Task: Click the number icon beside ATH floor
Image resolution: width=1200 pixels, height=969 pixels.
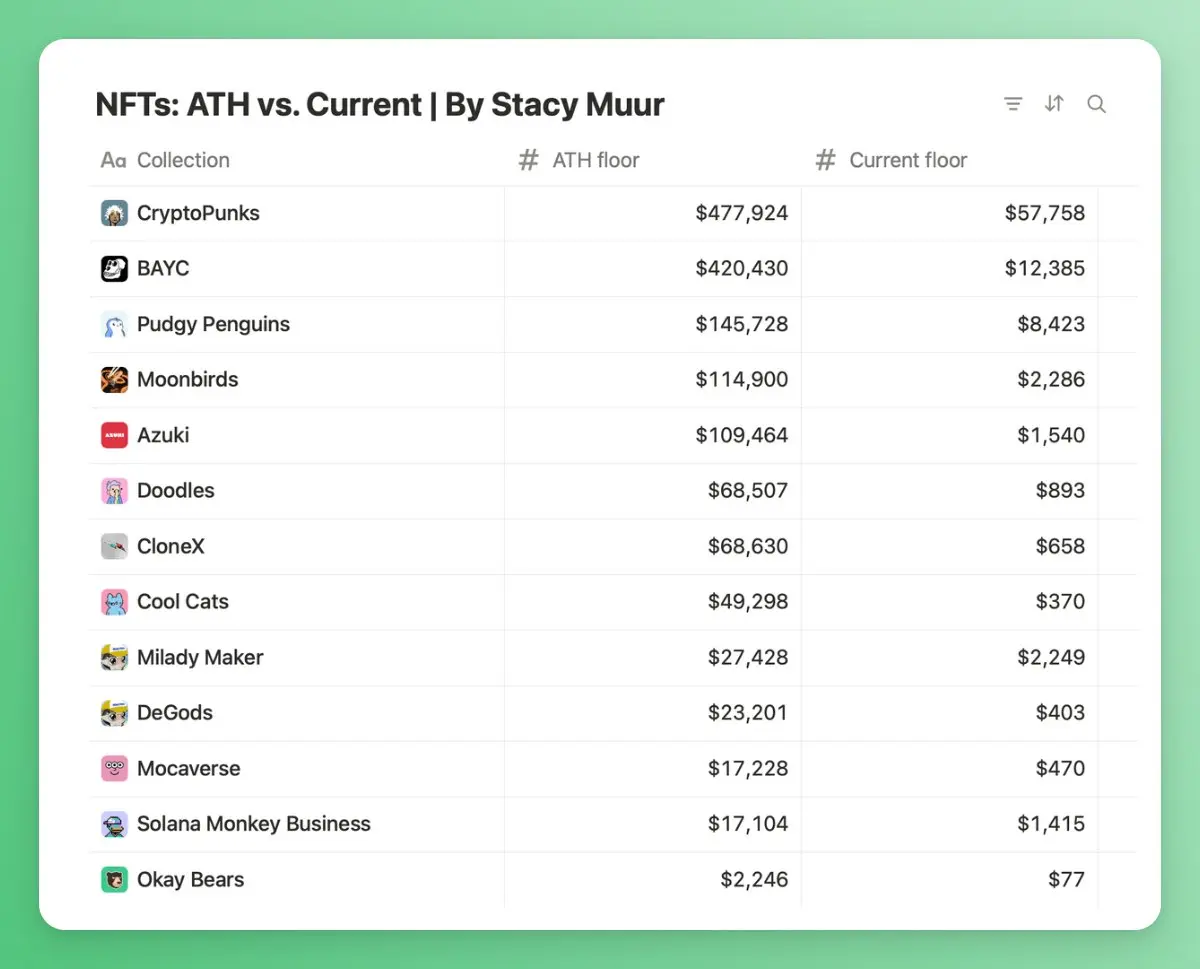Action: click(529, 160)
